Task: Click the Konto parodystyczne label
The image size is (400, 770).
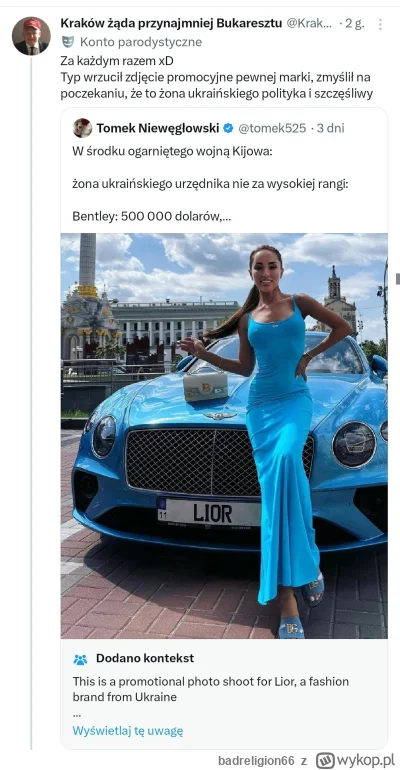Action: click(141, 42)
